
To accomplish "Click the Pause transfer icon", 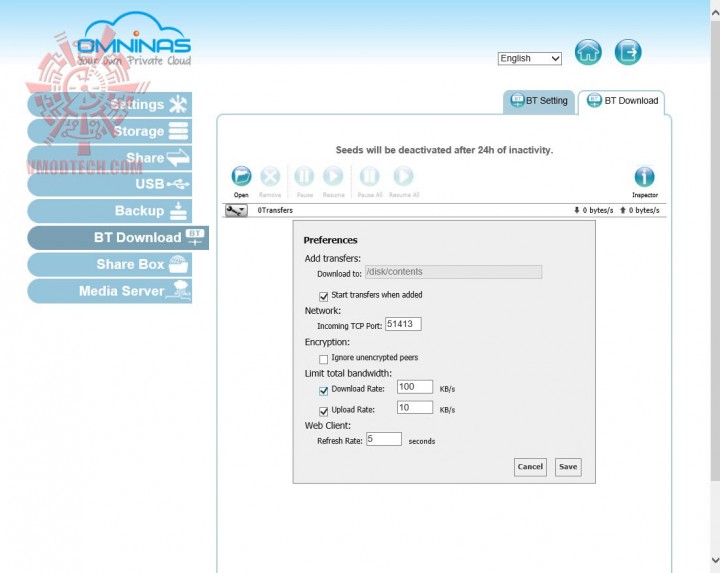I will coord(304,177).
